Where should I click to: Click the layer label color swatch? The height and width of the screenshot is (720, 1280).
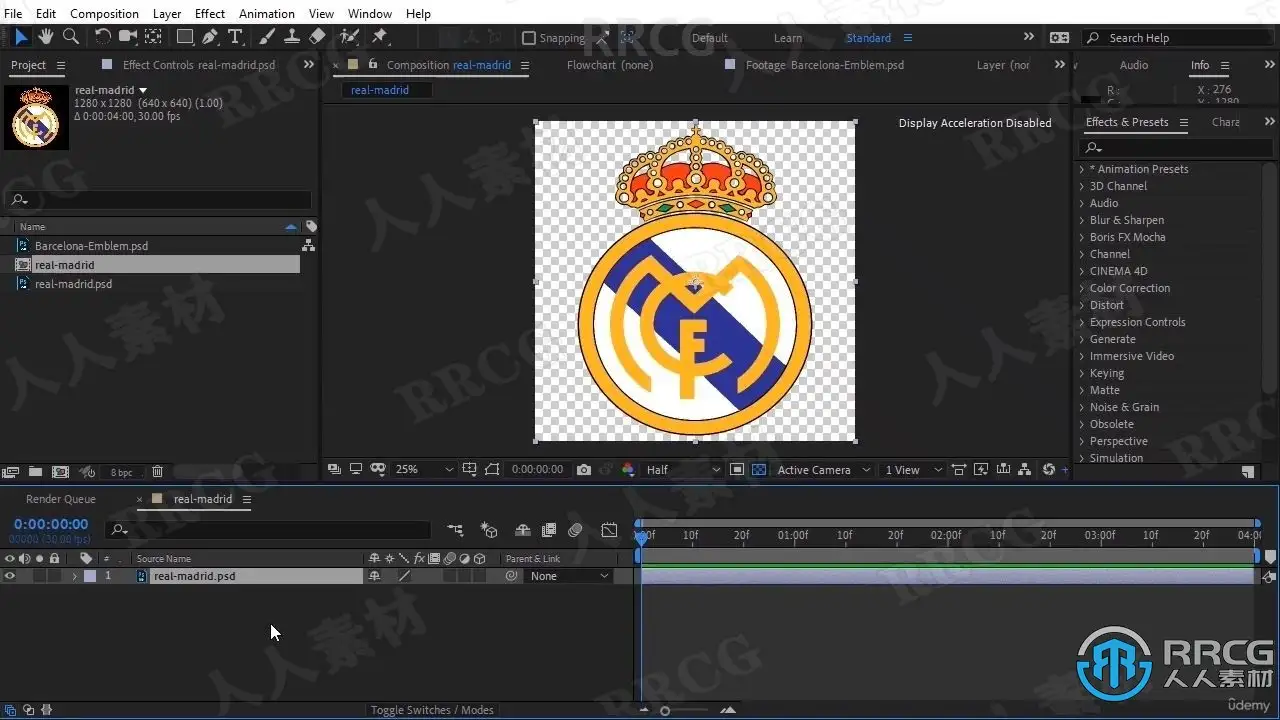click(90, 576)
